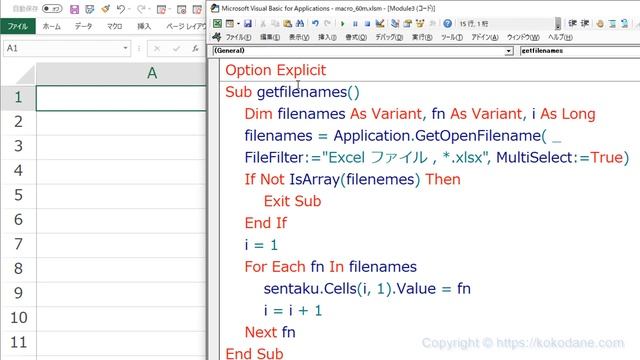The height and width of the screenshot is (360, 640).
Task: Select cell A1 in the worksheet
Action: coord(121,98)
